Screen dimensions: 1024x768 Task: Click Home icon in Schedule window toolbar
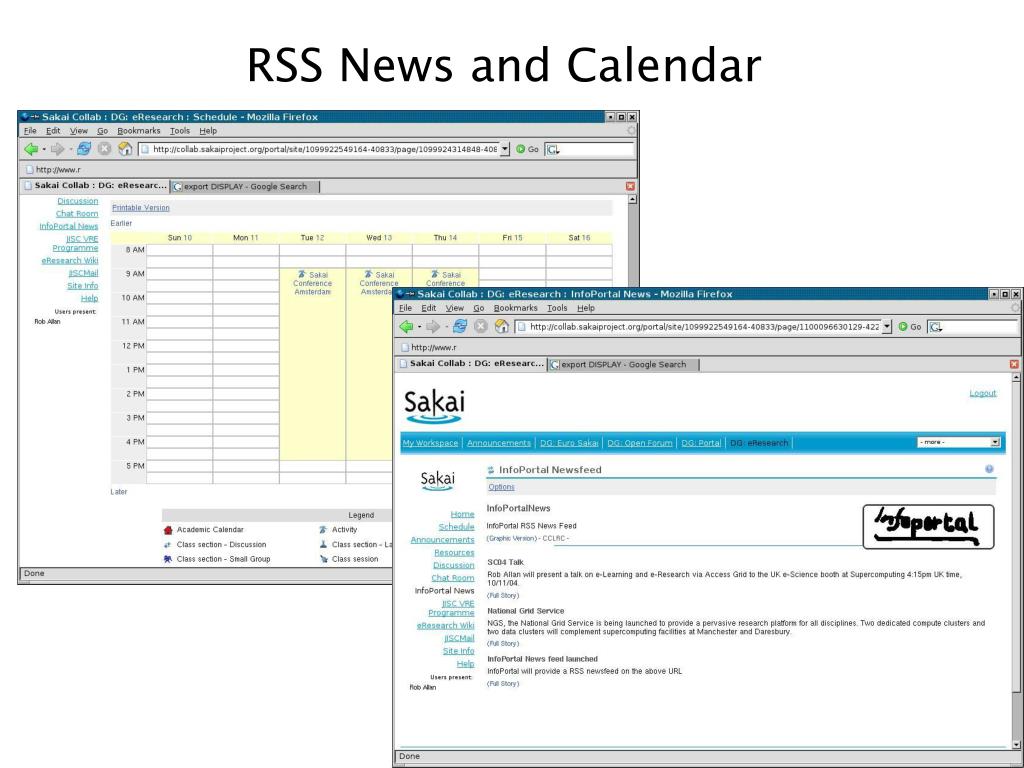click(125, 149)
